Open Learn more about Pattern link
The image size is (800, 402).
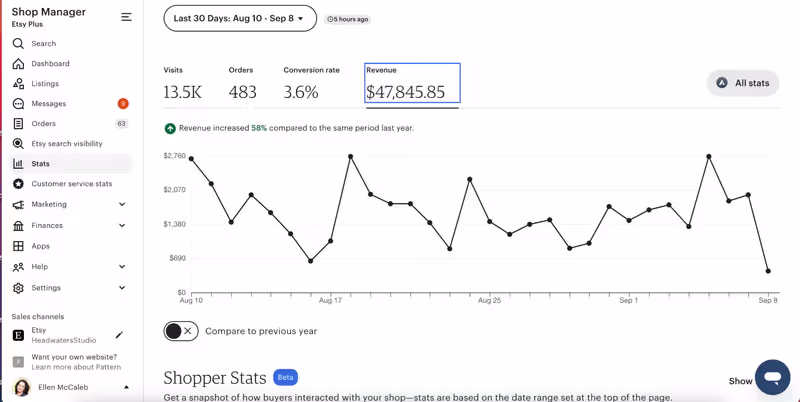point(73,367)
